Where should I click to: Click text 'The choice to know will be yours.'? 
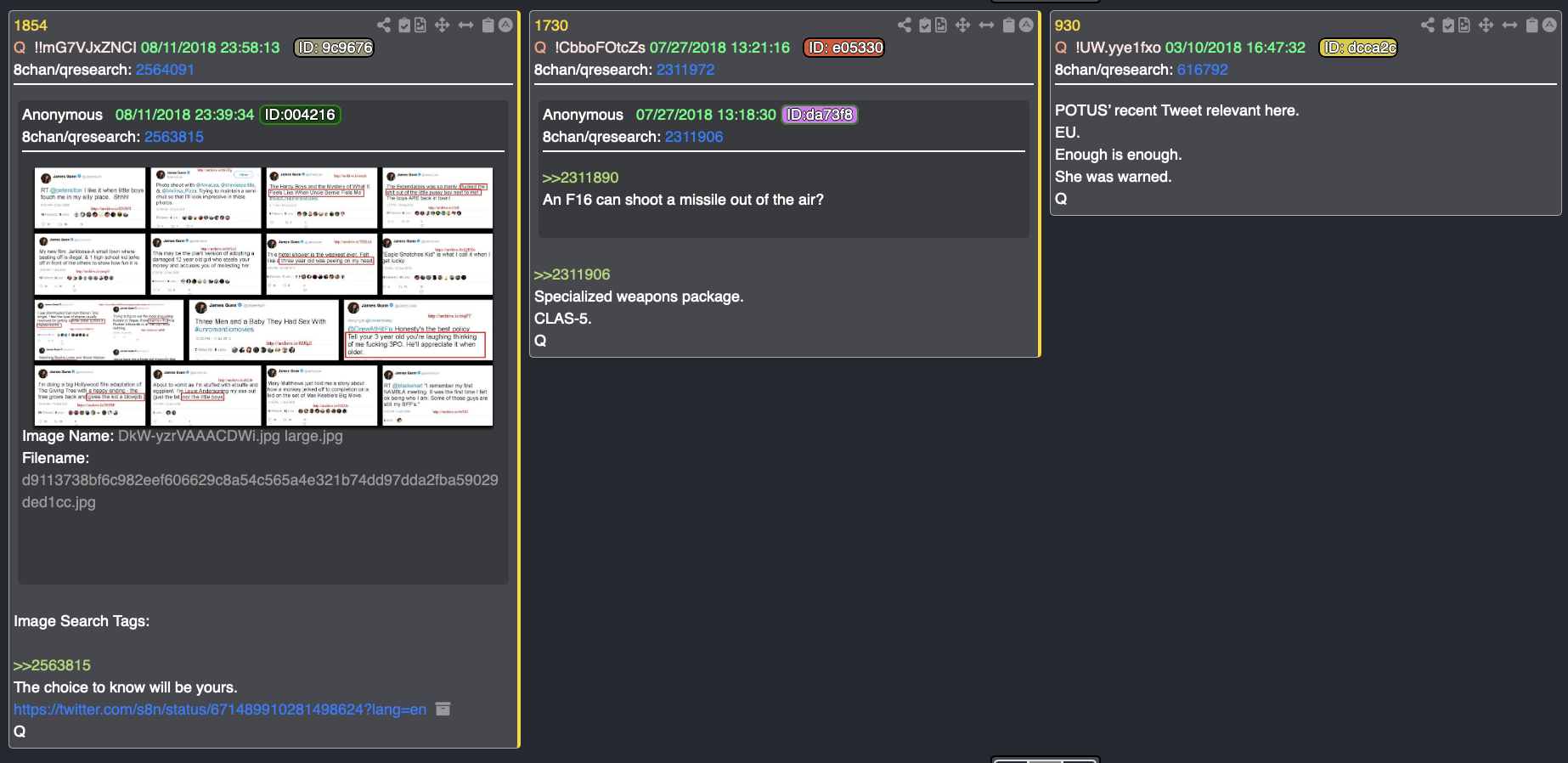tap(126, 687)
